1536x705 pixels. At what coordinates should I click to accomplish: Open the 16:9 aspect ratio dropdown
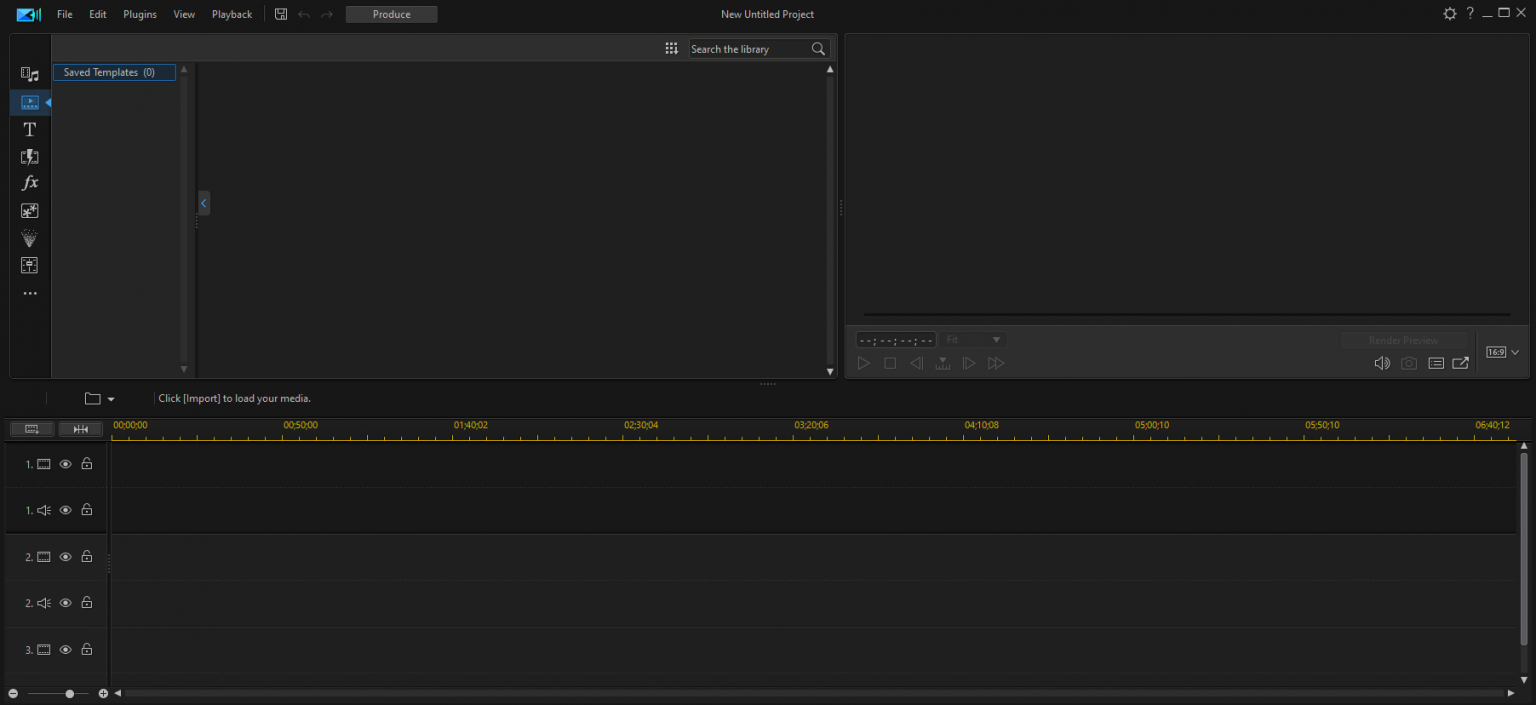point(1502,352)
